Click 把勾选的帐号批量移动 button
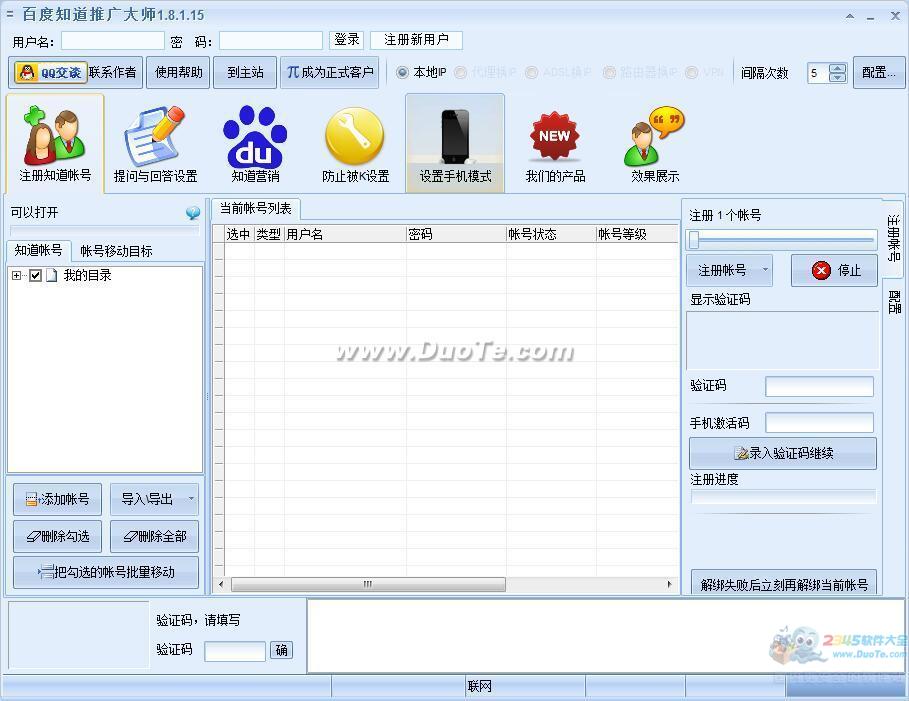 (x=106, y=572)
